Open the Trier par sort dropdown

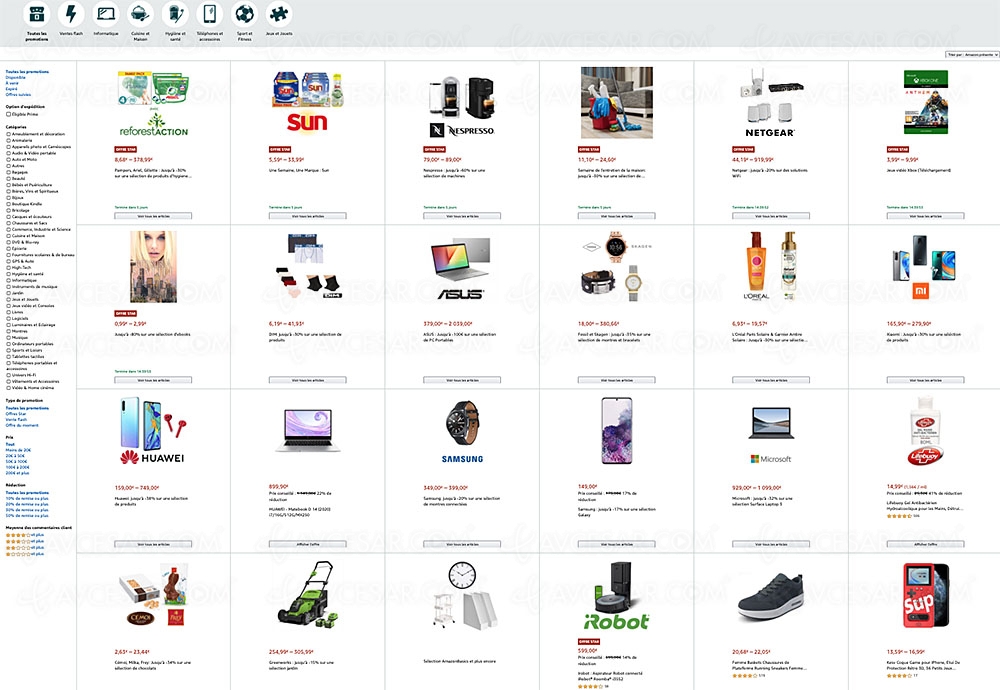[972, 55]
